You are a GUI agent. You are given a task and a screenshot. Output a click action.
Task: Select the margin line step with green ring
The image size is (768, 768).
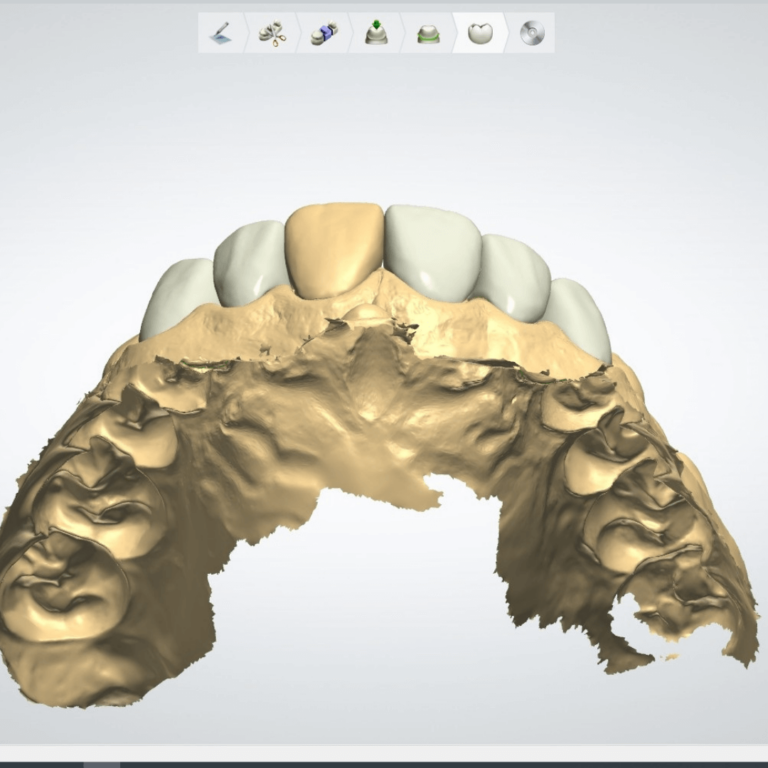coord(428,33)
